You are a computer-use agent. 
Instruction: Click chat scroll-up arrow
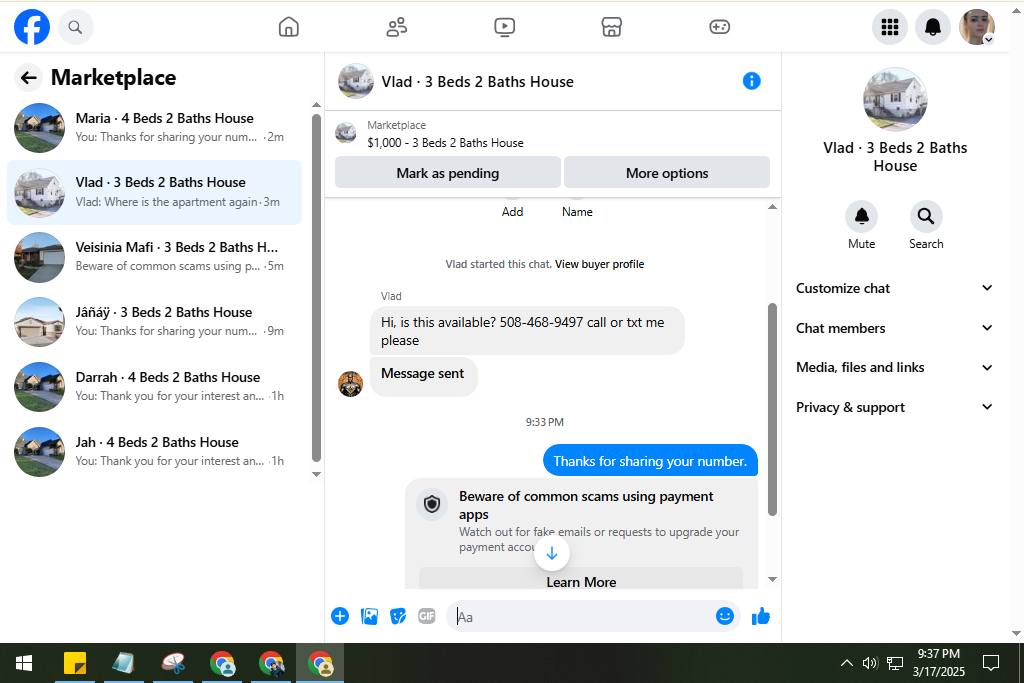click(772, 207)
